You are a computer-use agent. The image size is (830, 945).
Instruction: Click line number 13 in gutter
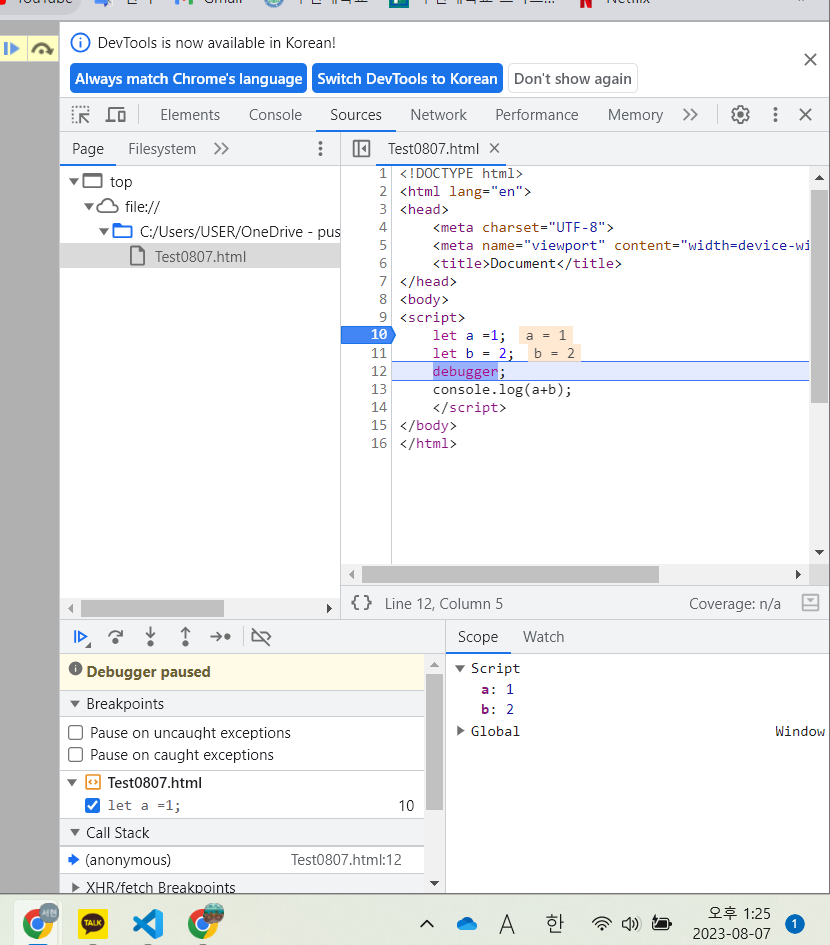point(379,389)
